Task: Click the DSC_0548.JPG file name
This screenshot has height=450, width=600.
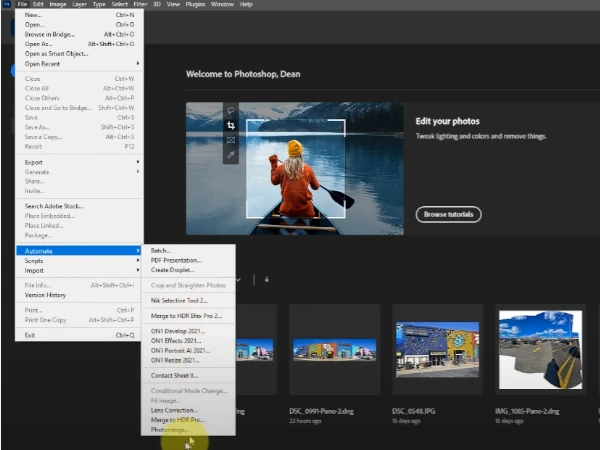Action: click(414, 411)
